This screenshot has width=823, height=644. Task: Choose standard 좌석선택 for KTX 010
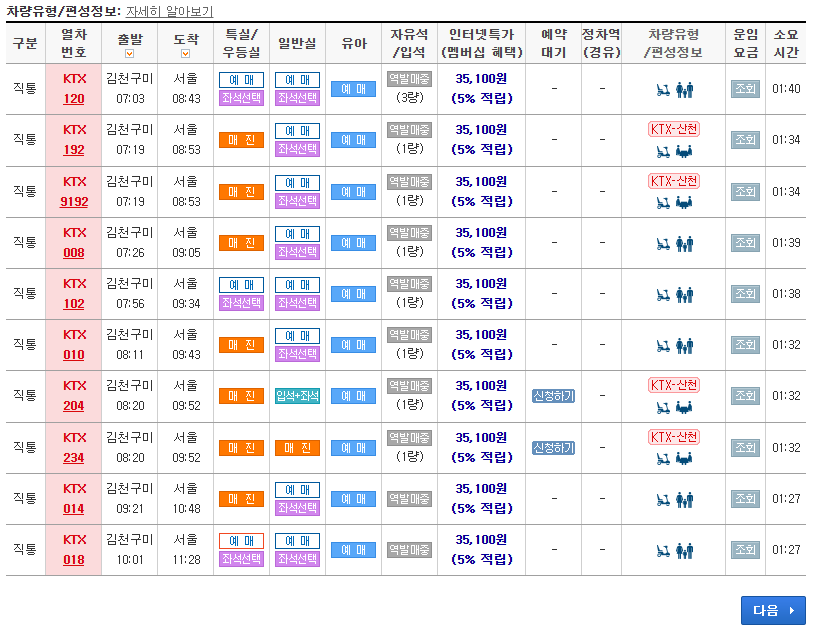click(x=298, y=354)
